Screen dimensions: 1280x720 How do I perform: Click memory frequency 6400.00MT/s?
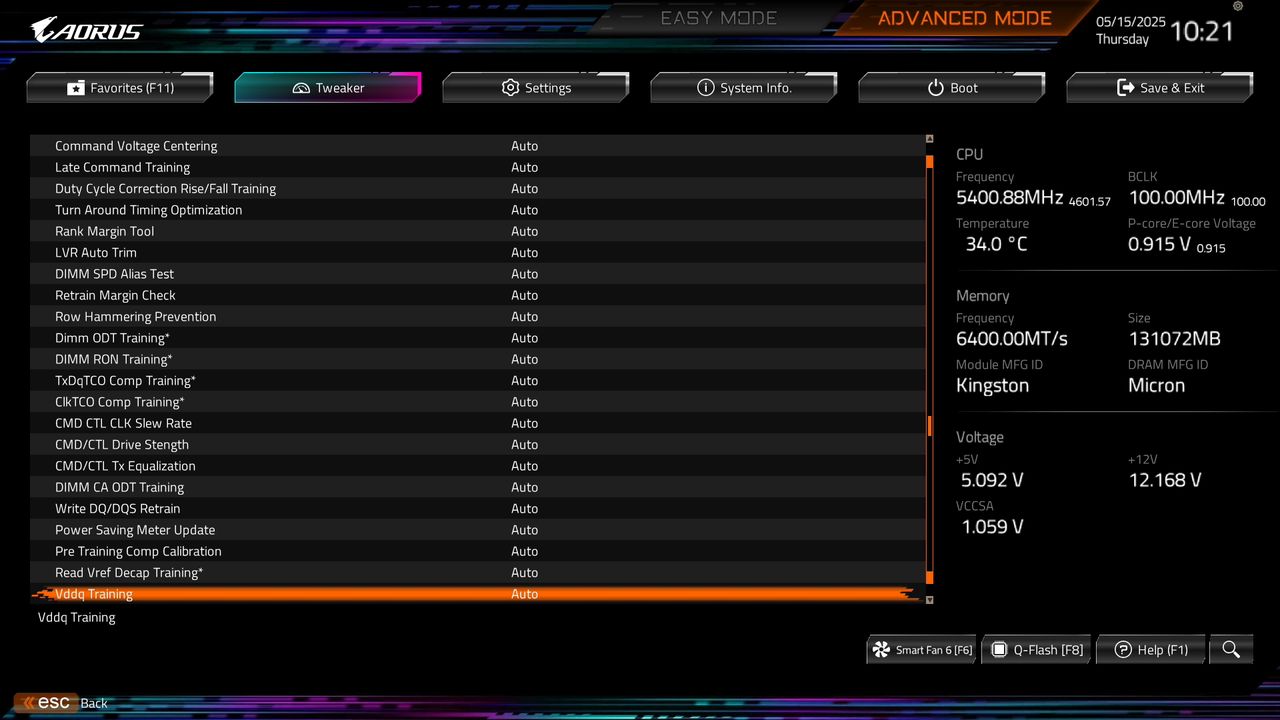(x=1012, y=339)
